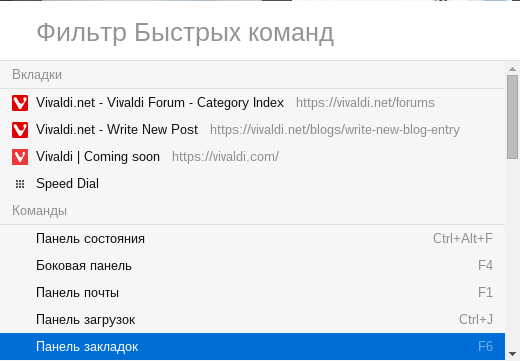The image size is (520, 361).
Task: Open the Vivaldi | Coming soon tab entry
Action: tap(252, 157)
